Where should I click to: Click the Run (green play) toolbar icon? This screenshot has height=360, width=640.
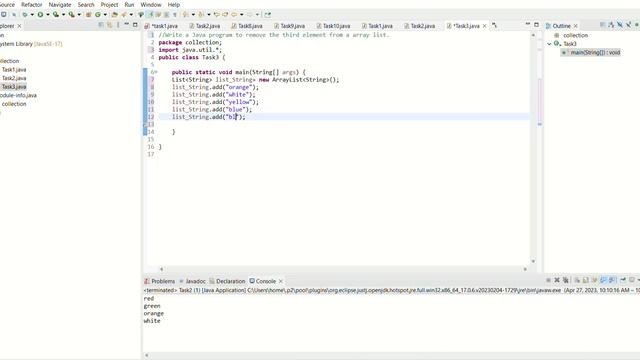pyautogui.click(x=40, y=15)
